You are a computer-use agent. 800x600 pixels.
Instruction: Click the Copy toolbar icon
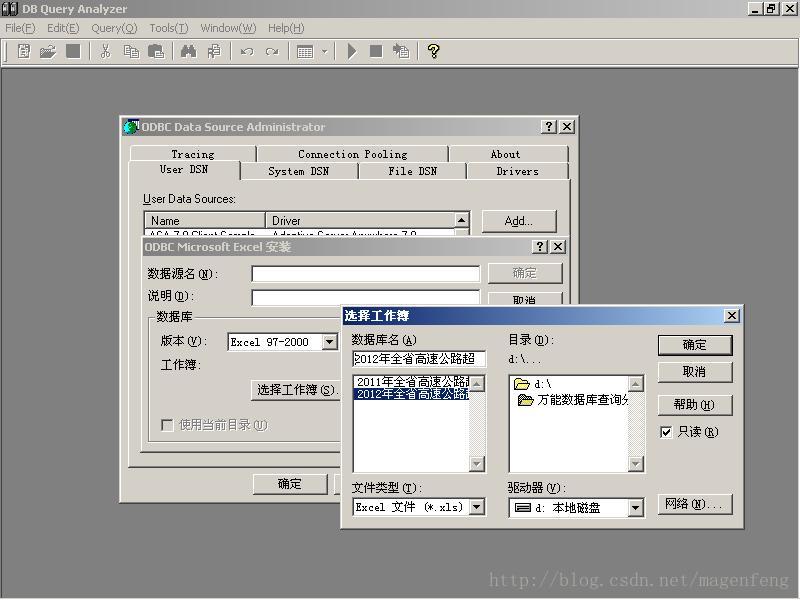[131, 51]
